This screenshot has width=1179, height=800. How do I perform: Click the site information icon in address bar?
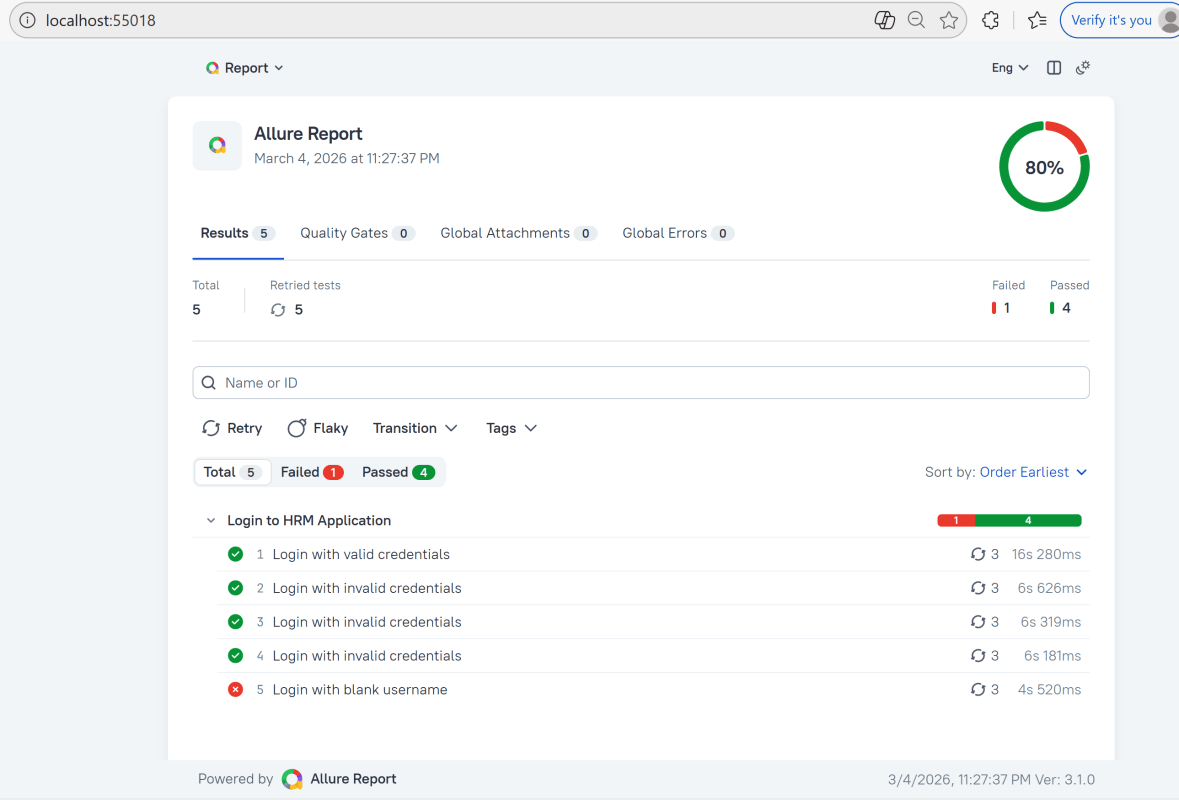pos(28,20)
